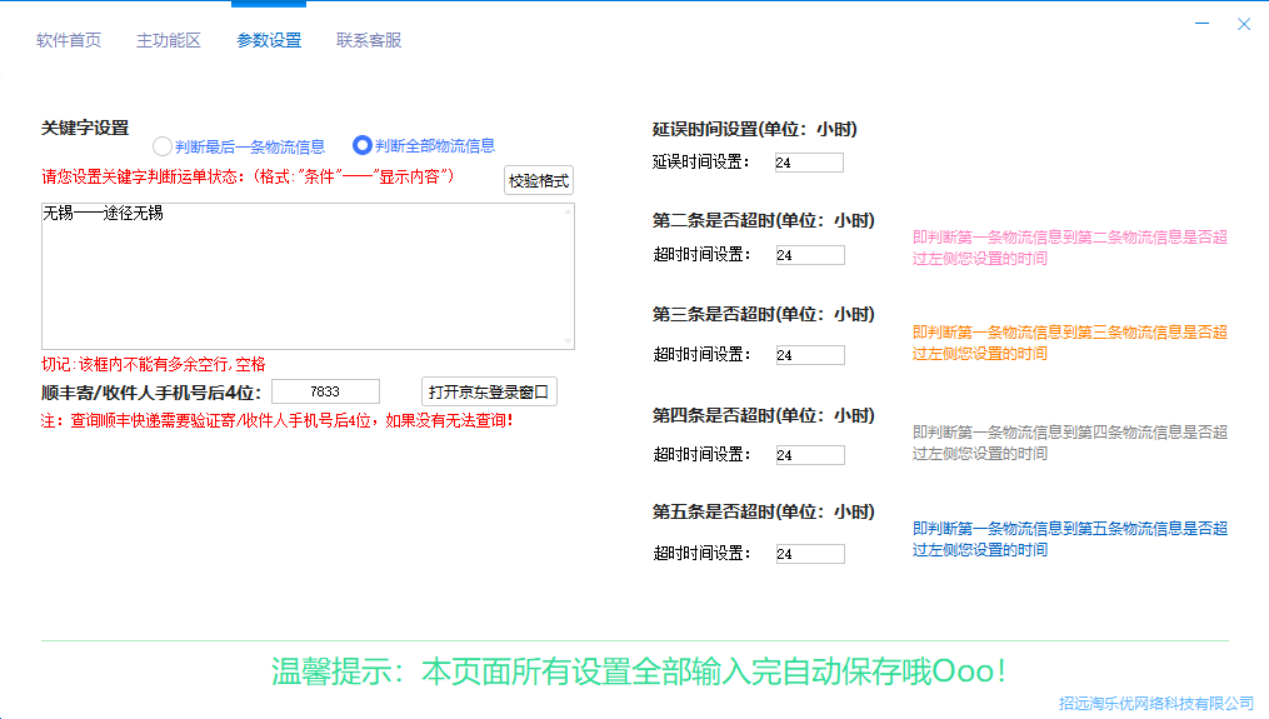
Task: Close the application window
Action: (x=1244, y=24)
